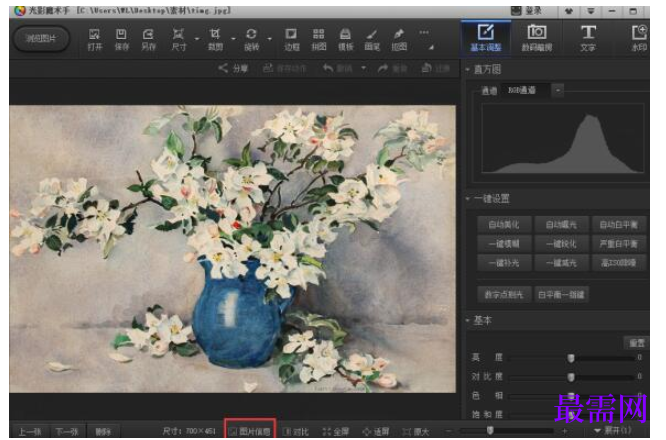666x440 pixels.
Task: Select the 裁剪 crop tool
Action: (x=215, y=40)
